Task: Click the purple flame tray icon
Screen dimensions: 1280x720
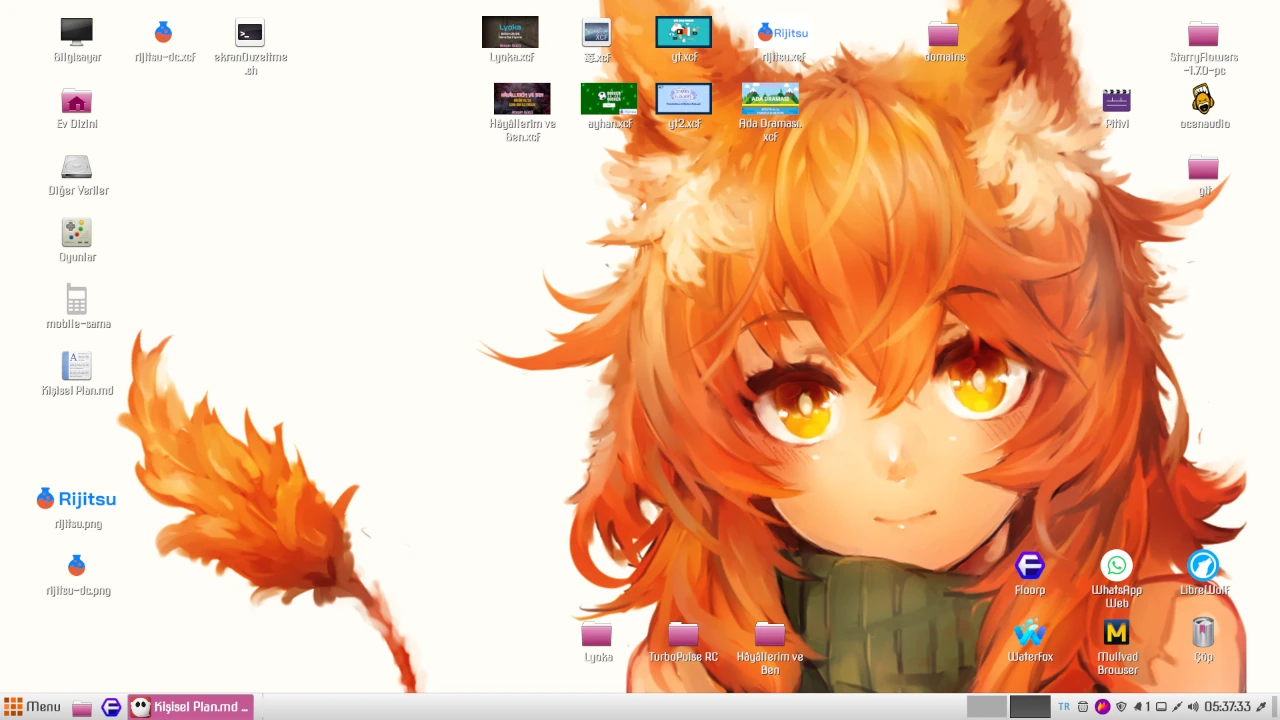Action: tap(1102, 707)
